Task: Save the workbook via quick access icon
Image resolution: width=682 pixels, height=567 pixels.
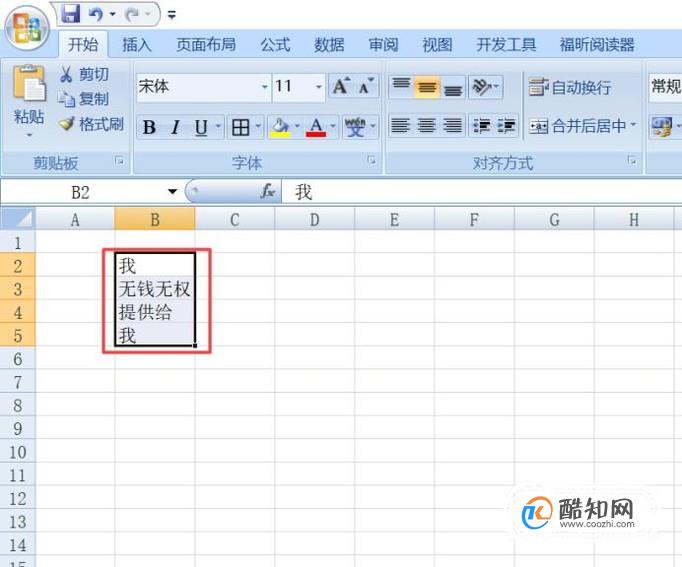Action: pyautogui.click(x=70, y=14)
